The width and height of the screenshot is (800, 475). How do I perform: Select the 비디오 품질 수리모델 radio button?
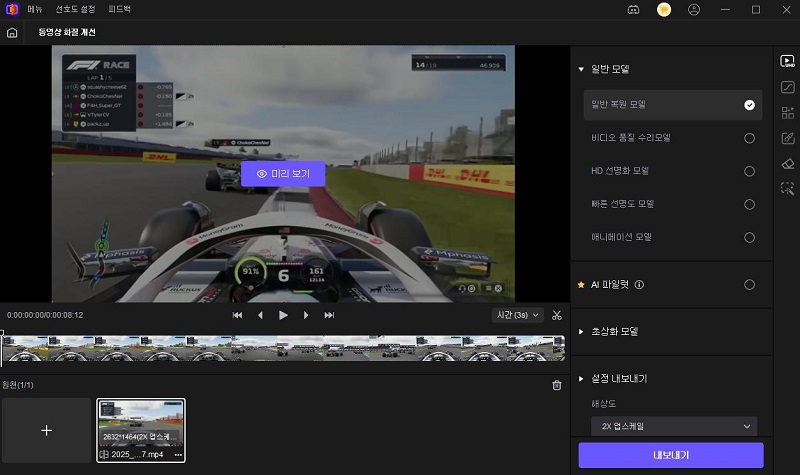click(x=749, y=138)
